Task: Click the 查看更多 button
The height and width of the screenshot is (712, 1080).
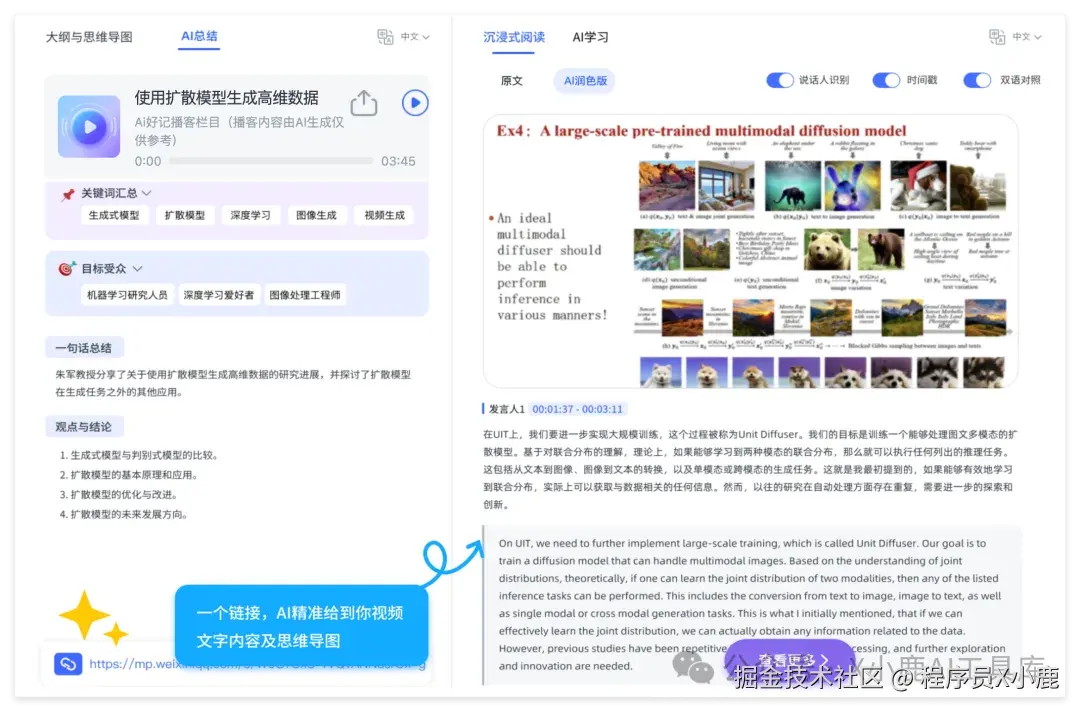Action: pyautogui.click(x=789, y=660)
